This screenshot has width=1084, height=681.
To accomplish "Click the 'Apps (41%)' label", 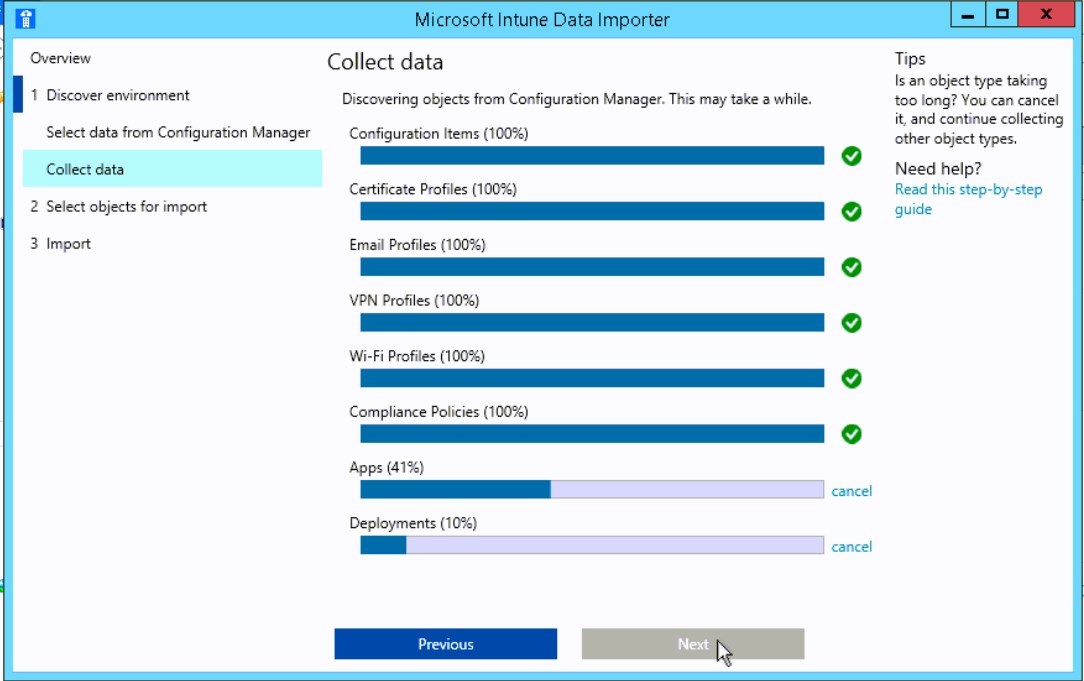I will 386,468.
